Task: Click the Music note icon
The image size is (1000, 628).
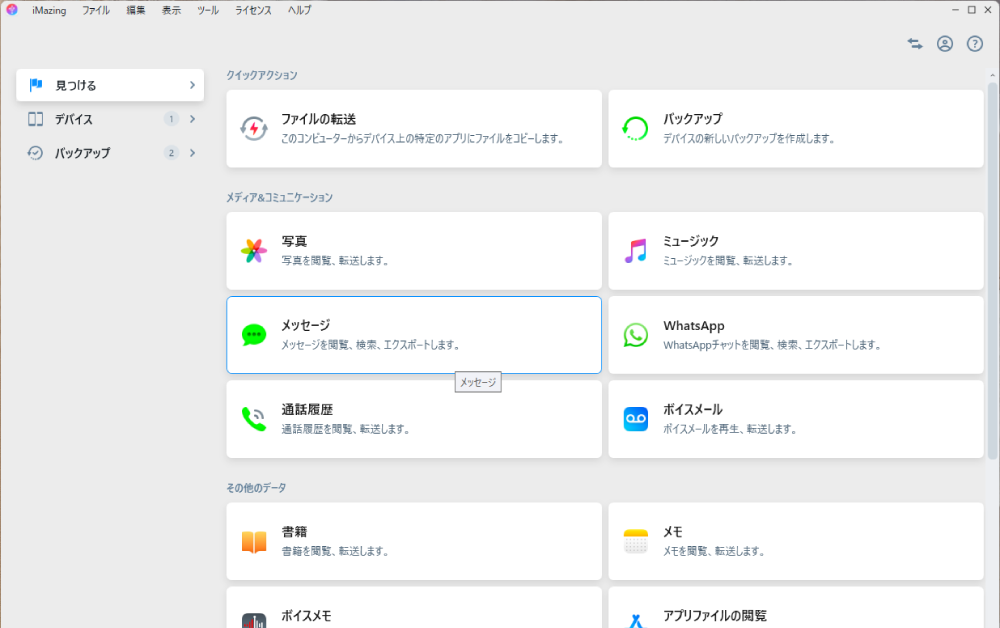Action: coord(636,251)
